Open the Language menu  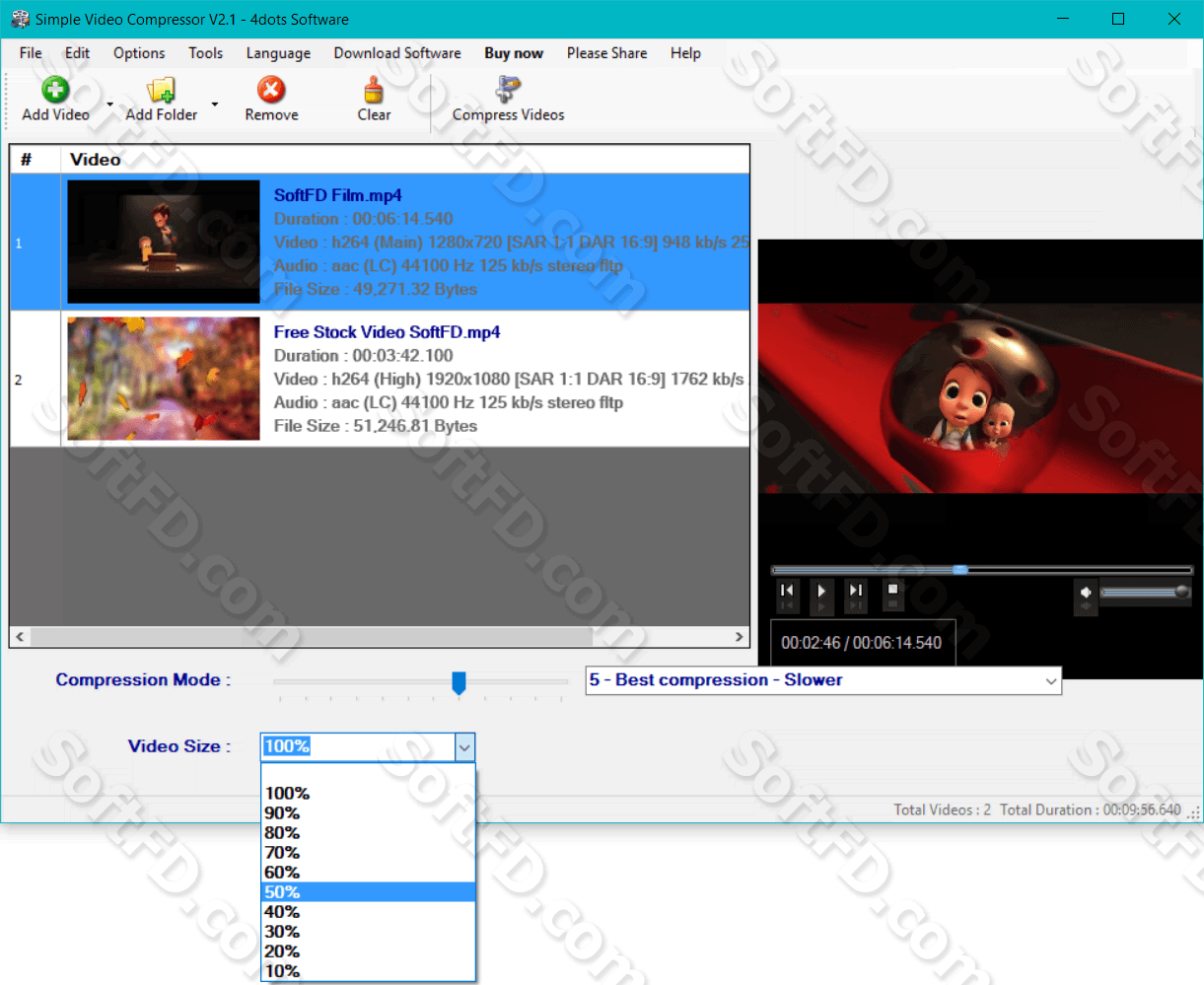point(278,53)
